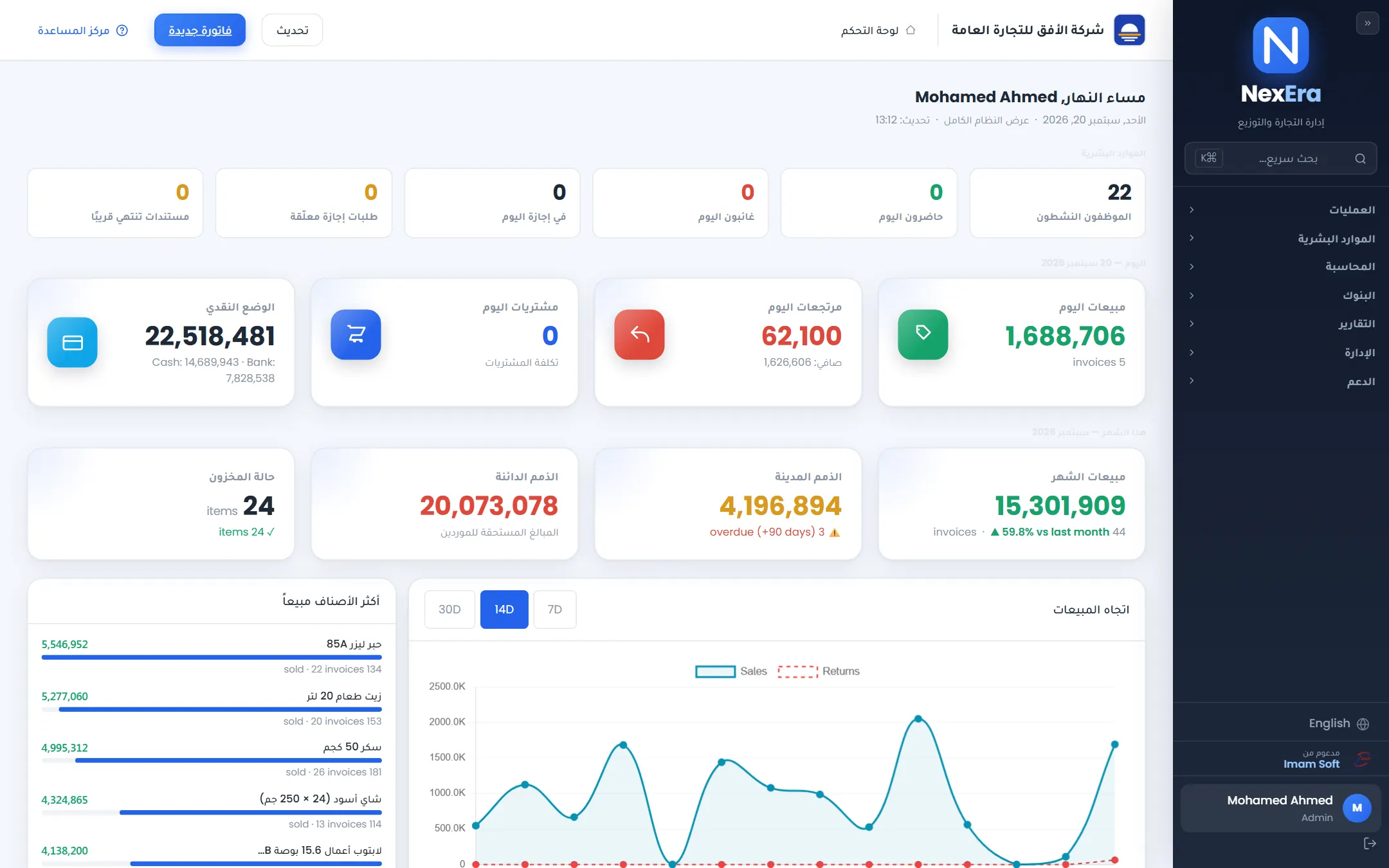This screenshot has height=868, width=1389.
Task: Click the مبيعات الشهر value 15,301,909
Action: 1060,506
